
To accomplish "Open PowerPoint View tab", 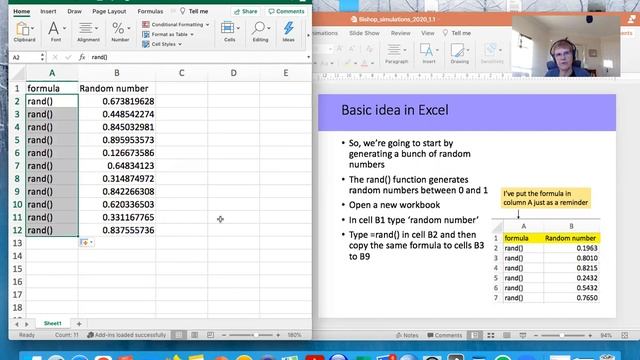I will click(x=427, y=33).
